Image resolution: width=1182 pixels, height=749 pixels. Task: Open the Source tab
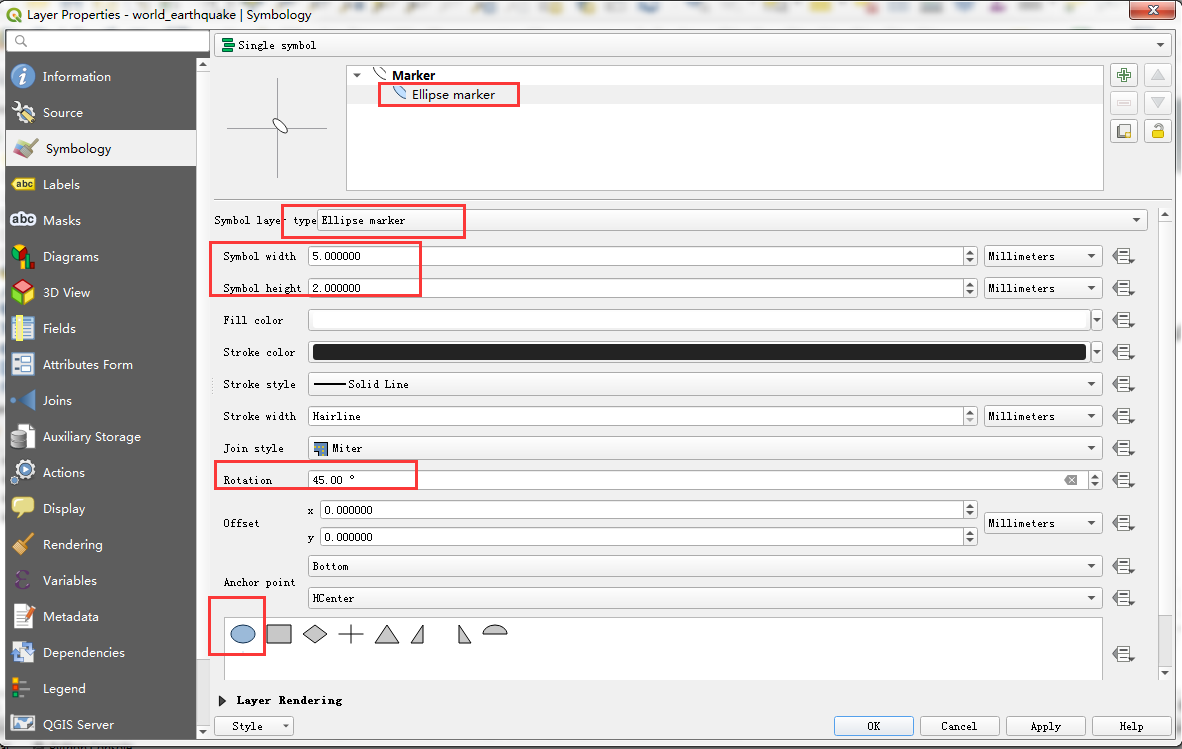pyautogui.click(x=101, y=113)
